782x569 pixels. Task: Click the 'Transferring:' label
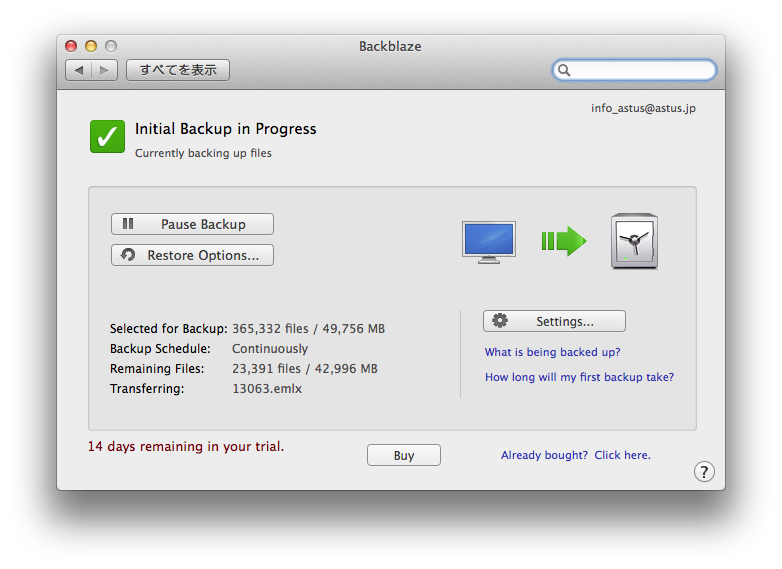(x=147, y=388)
